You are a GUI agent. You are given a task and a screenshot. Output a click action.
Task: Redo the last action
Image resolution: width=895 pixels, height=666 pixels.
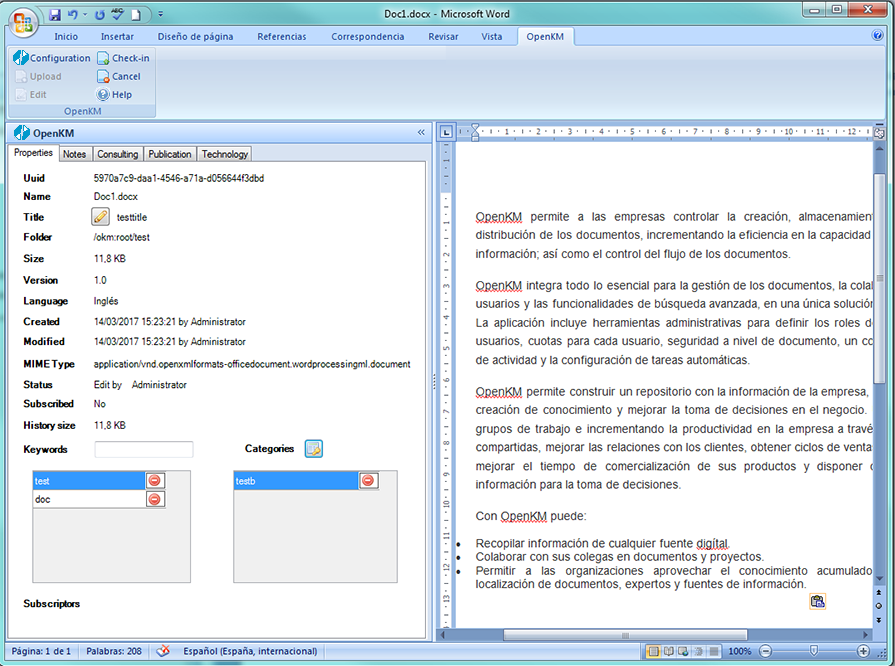[x=100, y=15]
